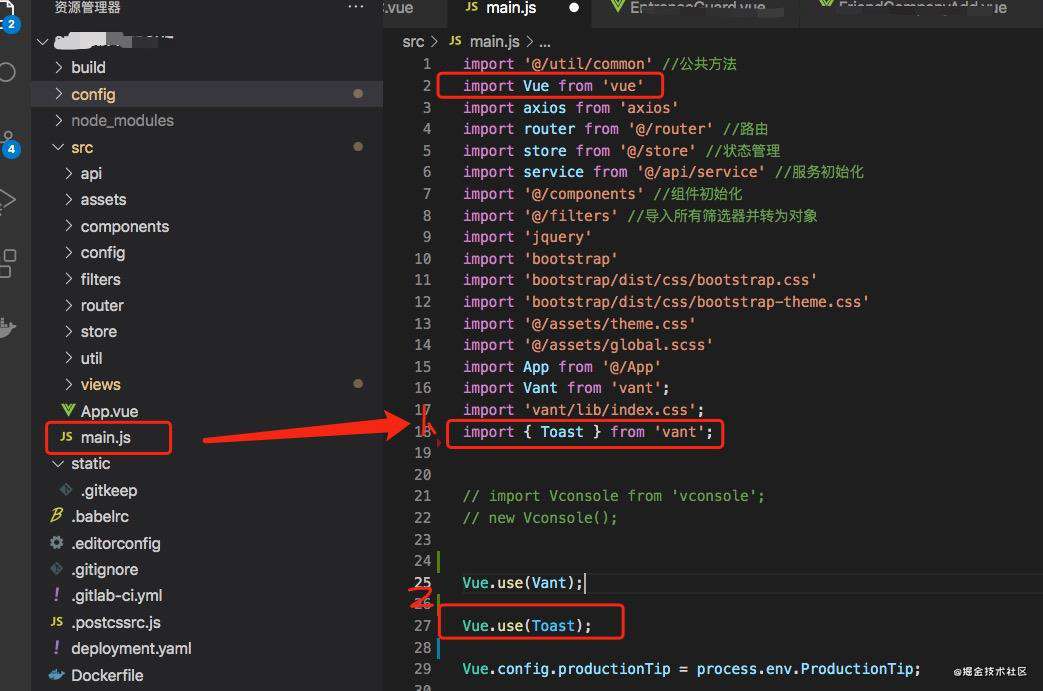Click the Docker whale icon of Dockerfile
The image size is (1043, 691).
coord(57,674)
